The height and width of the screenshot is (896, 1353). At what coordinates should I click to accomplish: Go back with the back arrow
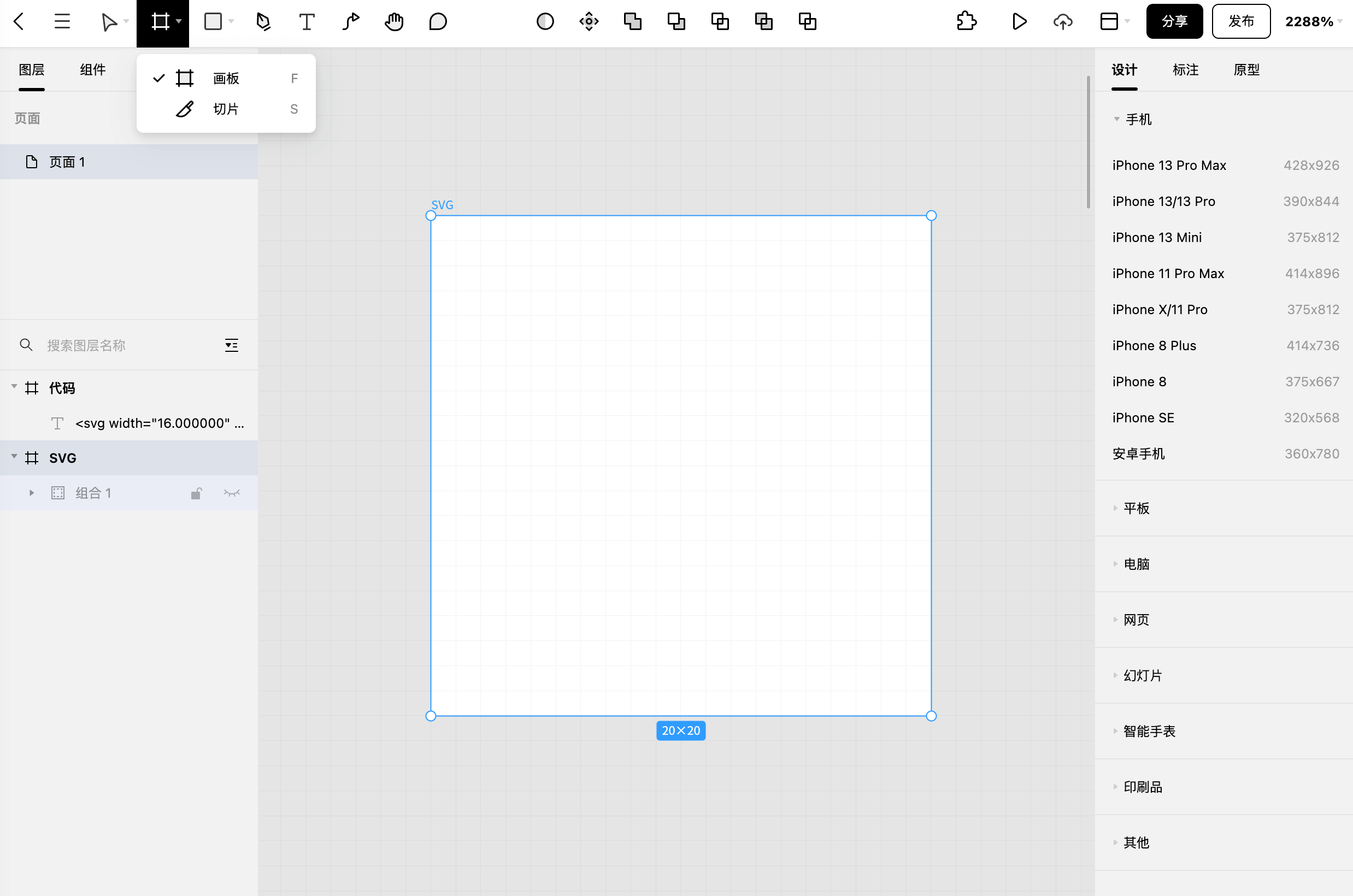pos(19,22)
